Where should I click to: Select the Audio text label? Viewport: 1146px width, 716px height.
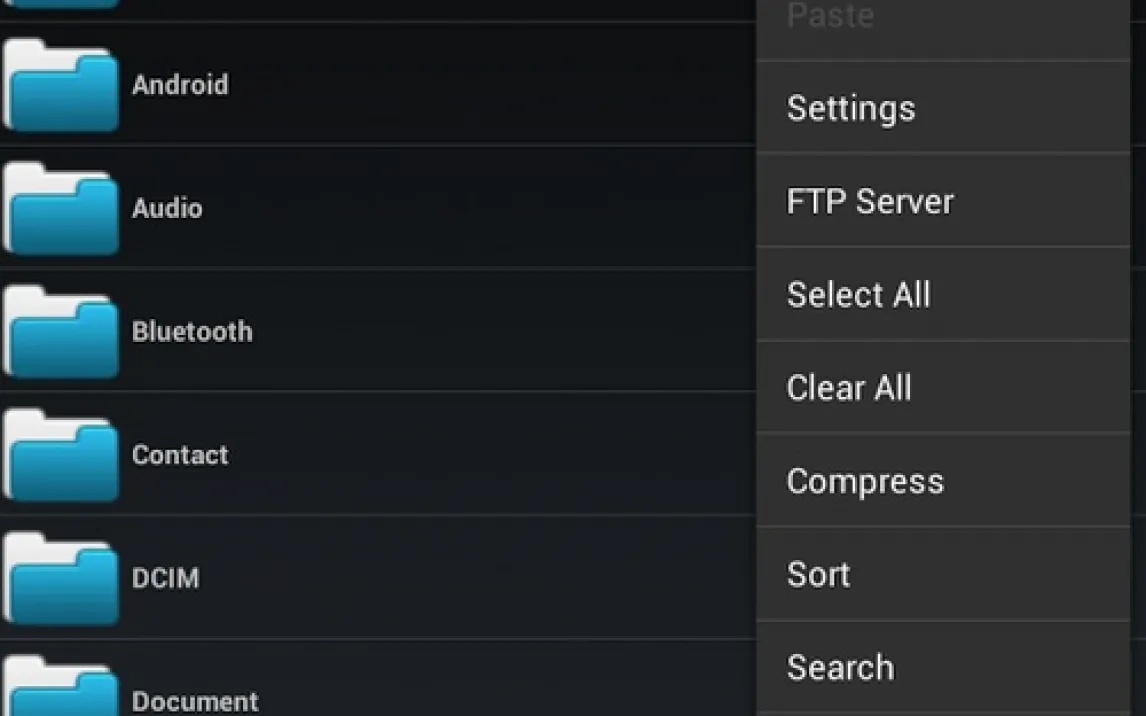[167, 208]
